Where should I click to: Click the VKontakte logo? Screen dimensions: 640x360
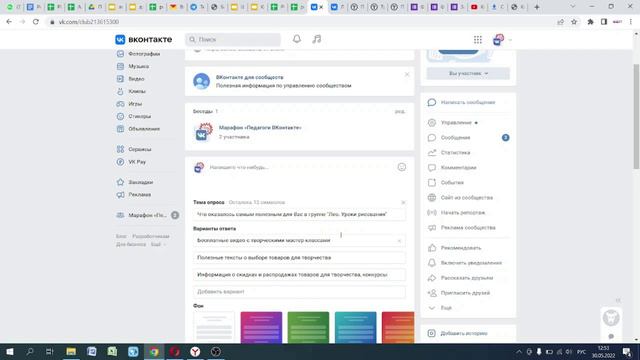point(144,40)
